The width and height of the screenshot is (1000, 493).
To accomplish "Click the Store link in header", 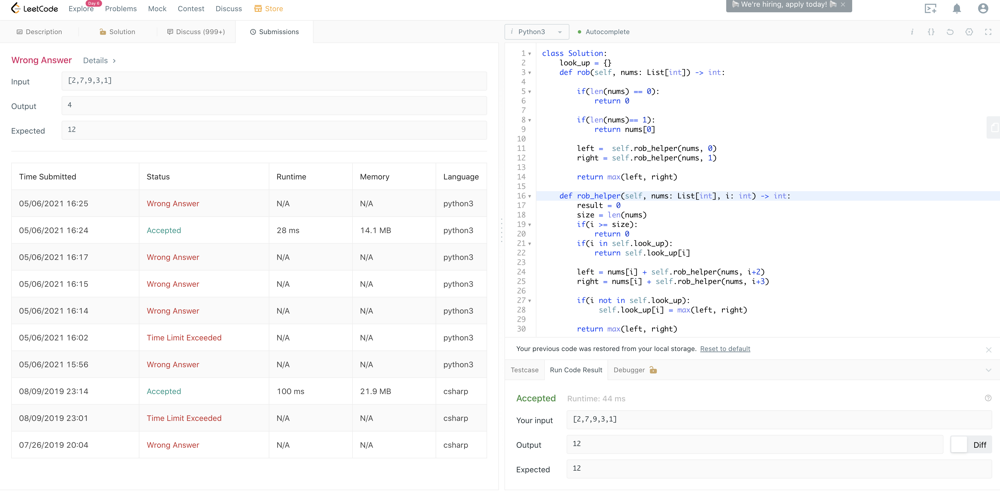I will click(275, 9).
